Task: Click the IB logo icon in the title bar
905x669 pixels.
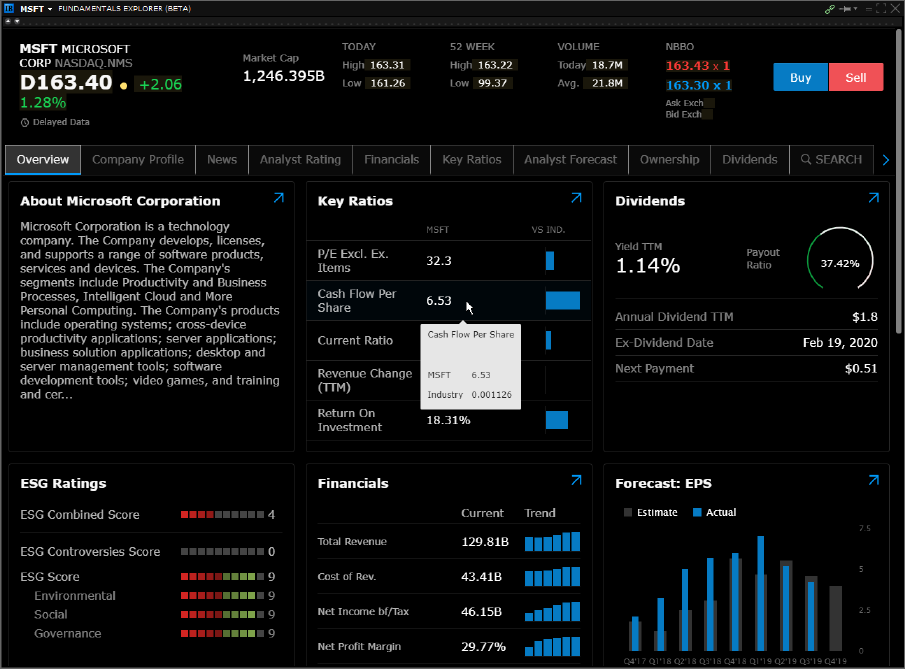Action: pyautogui.click(x=9, y=9)
